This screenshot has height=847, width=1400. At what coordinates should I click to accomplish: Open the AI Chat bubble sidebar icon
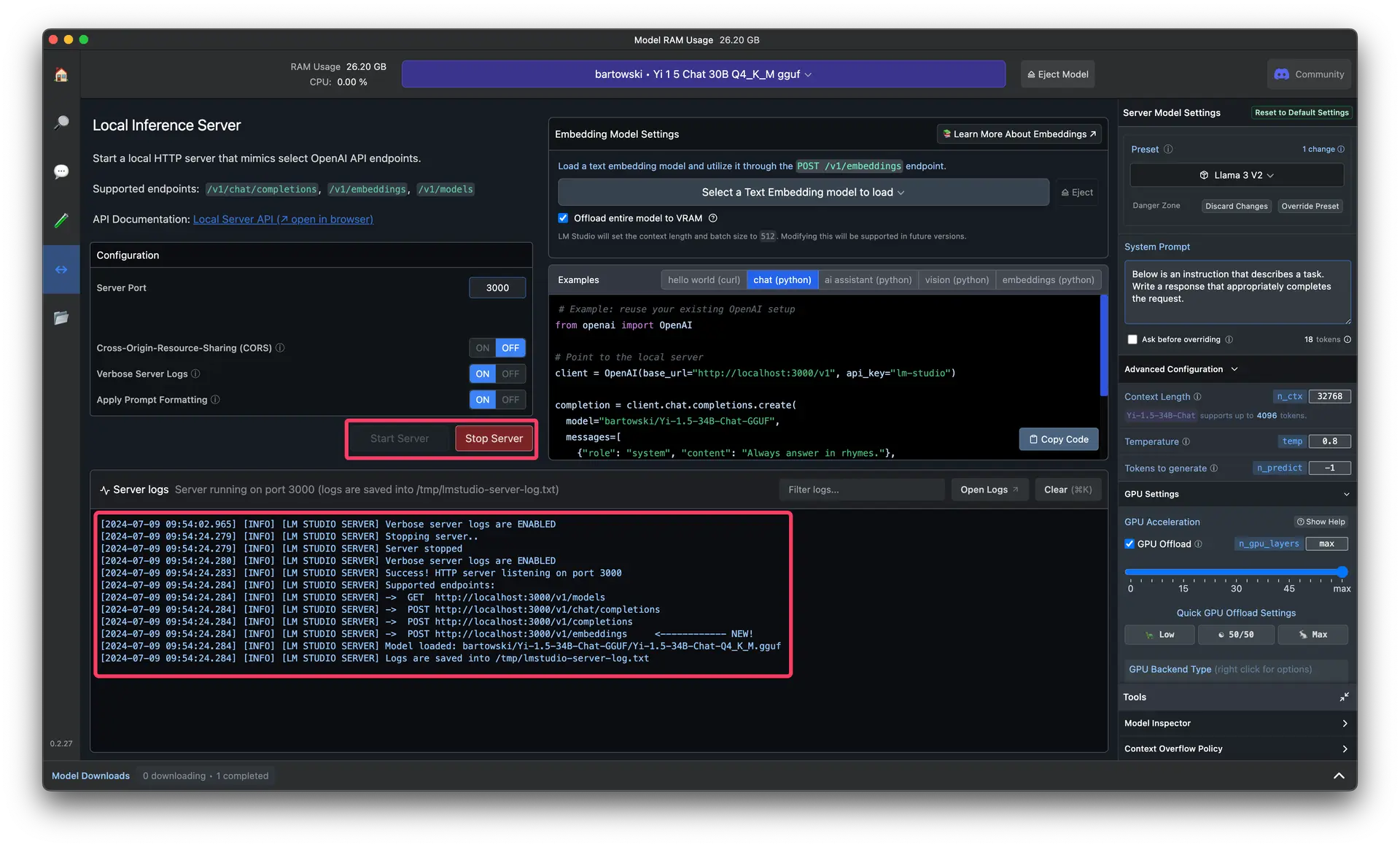pos(61,171)
